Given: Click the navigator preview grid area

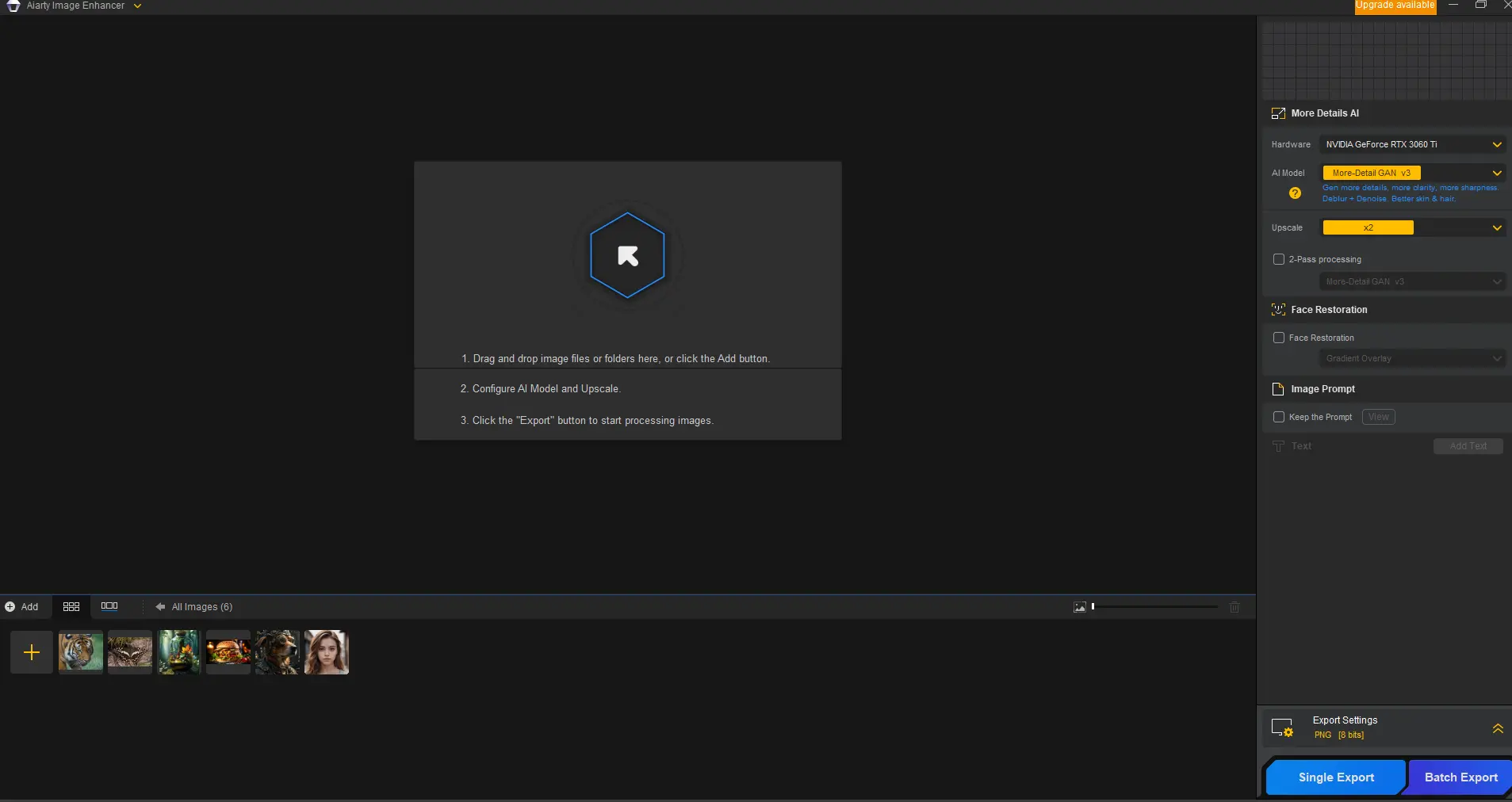Looking at the screenshot, I should (x=1386, y=61).
